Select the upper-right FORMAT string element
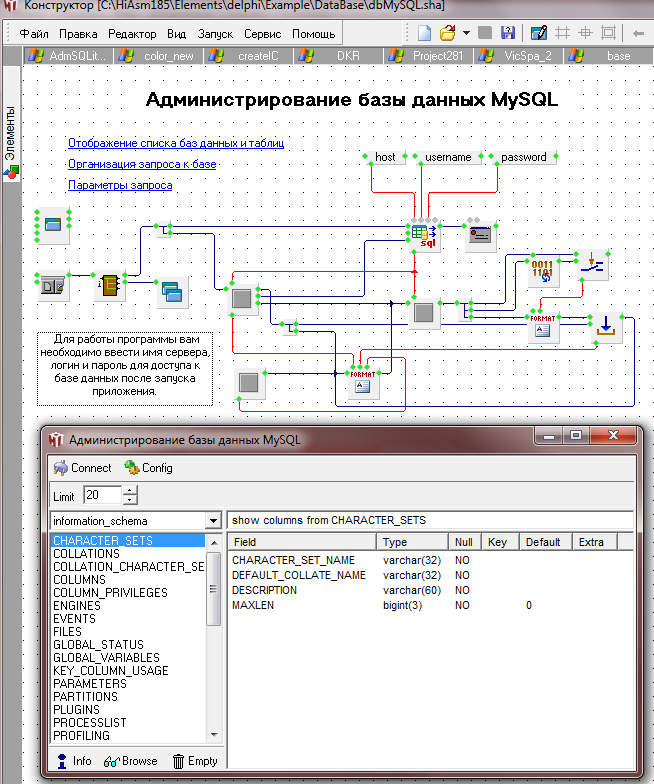This screenshot has height=784, width=654. pyautogui.click(x=542, y=327)
